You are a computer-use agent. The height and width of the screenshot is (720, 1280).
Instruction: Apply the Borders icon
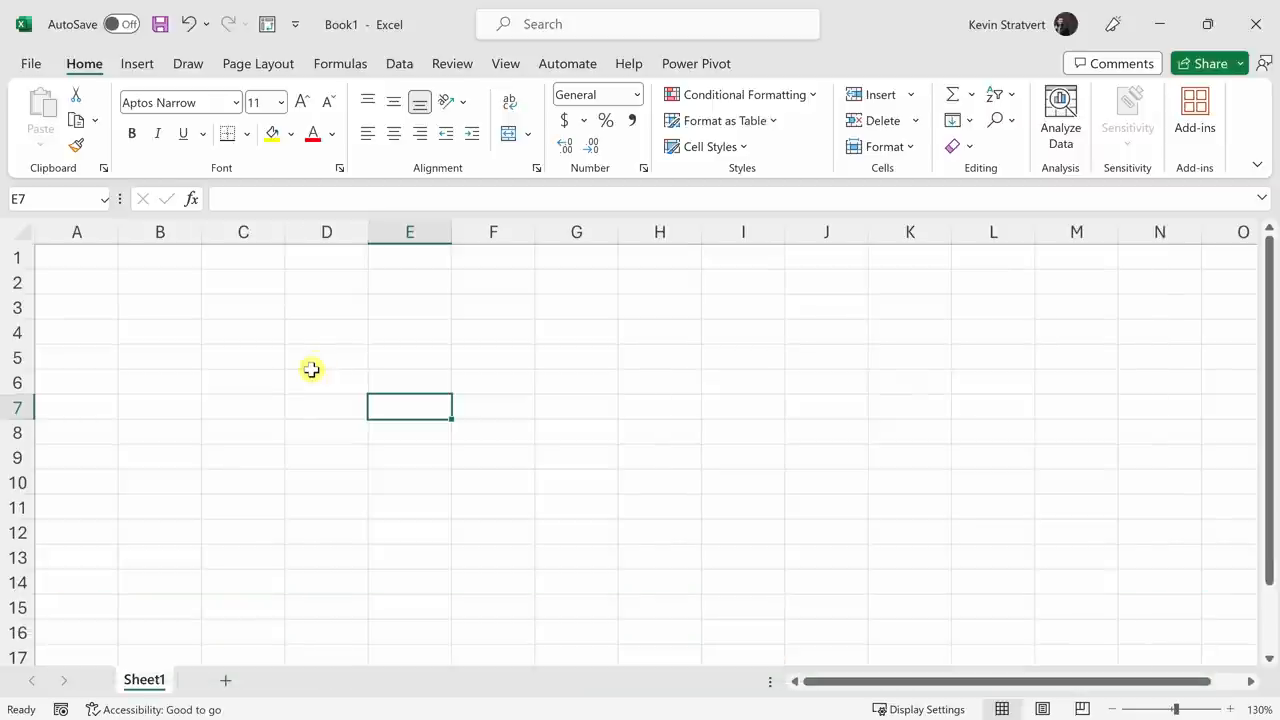coord(227,134)
